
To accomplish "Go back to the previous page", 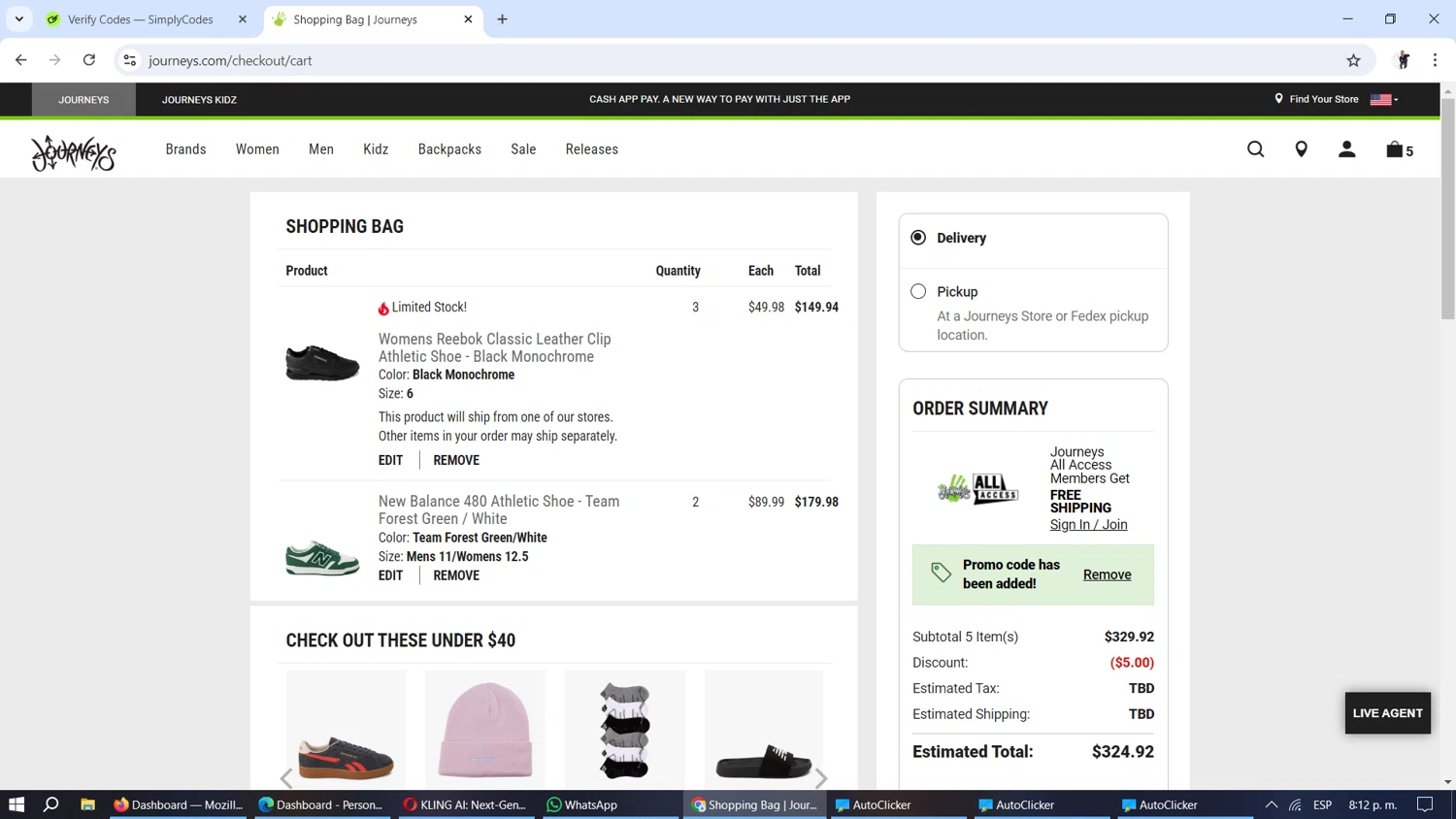I will point(21,60).
